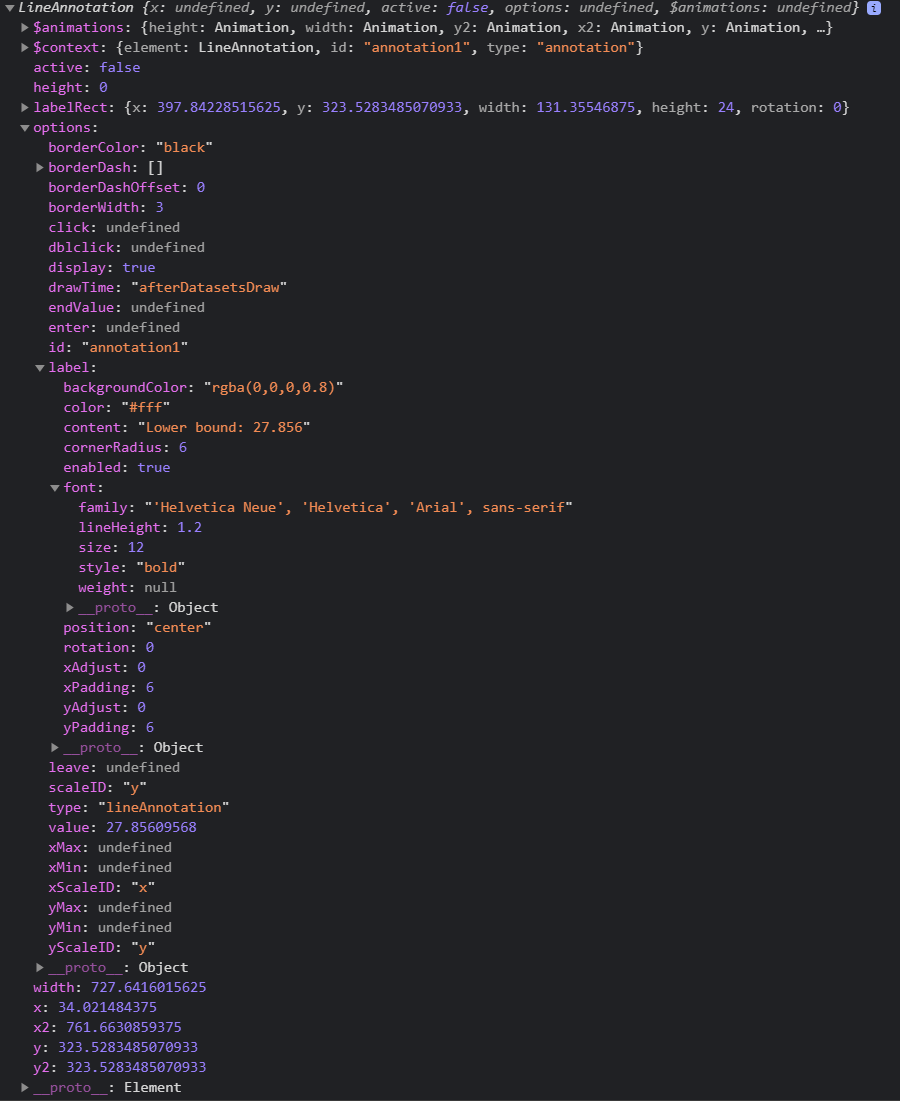Screen dimensions: 900x1101
Task: Select the display: true property
Action: [x=102, y=268]
